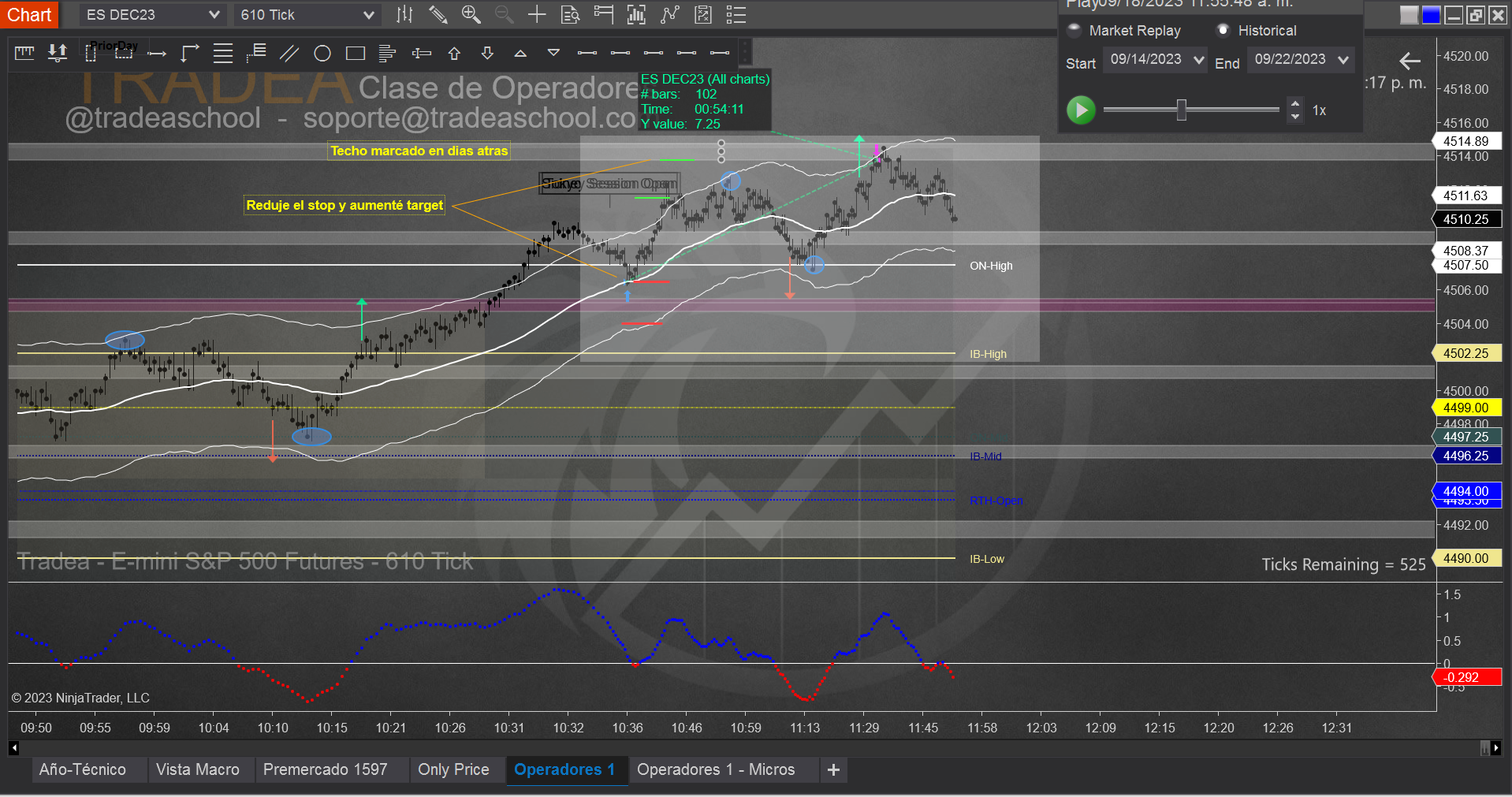Toggle the chart trader panel icon
The image size is (1512, 797).
tap(603, 14)
